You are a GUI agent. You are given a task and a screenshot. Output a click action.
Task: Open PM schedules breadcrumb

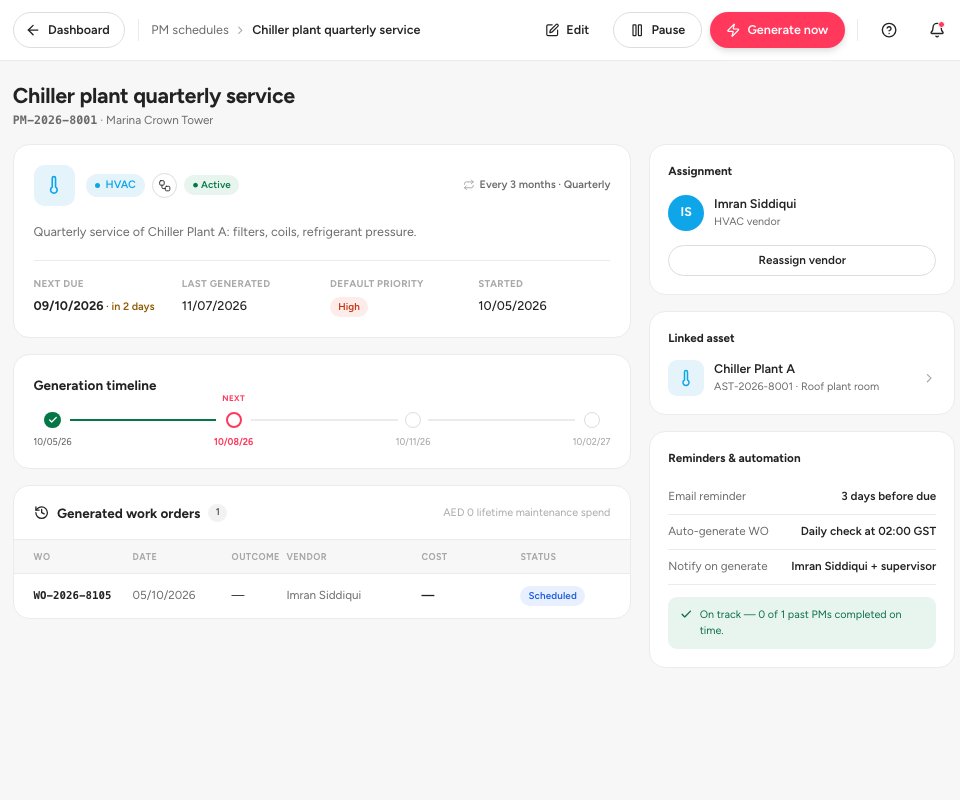(x=190, y=30)
